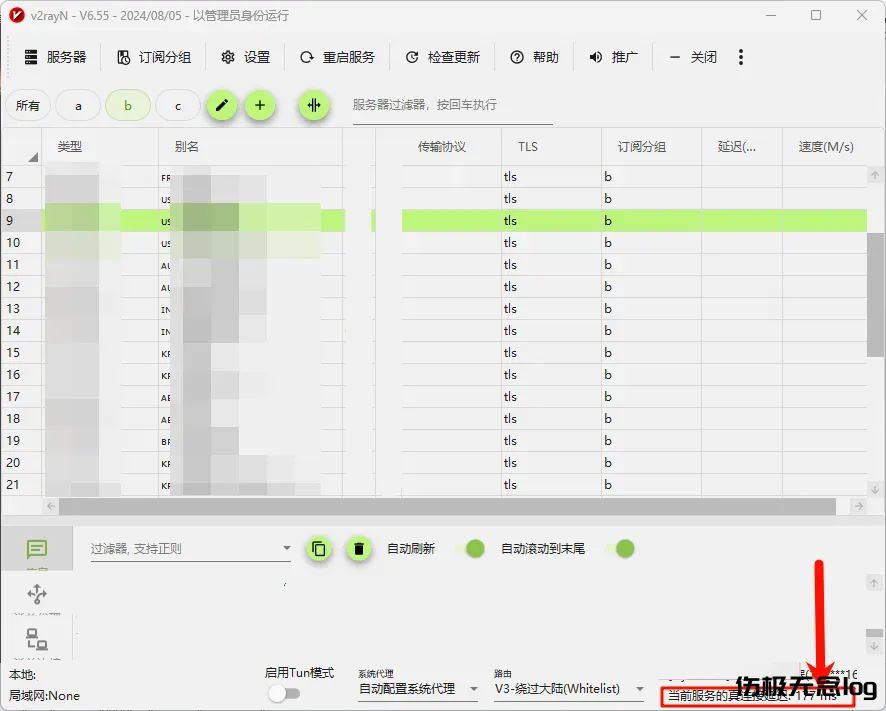Select server row number 8
Image resolution: width=886 pixels, height=711 pixels.
click(434, 199)
